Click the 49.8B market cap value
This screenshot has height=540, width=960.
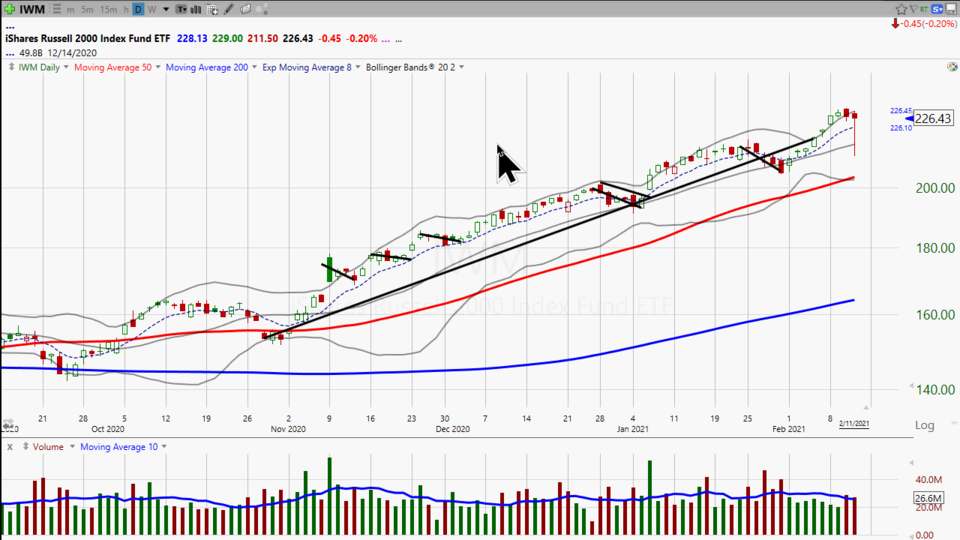coord(31,53)
